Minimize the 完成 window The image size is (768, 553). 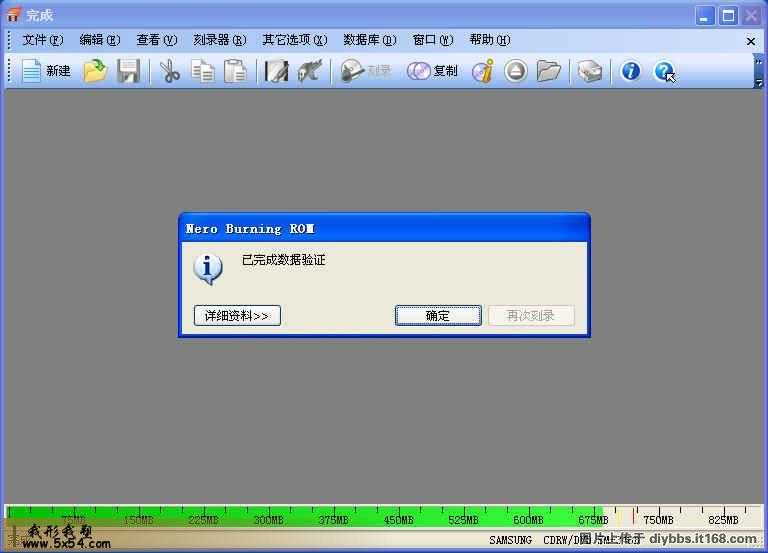704,16
